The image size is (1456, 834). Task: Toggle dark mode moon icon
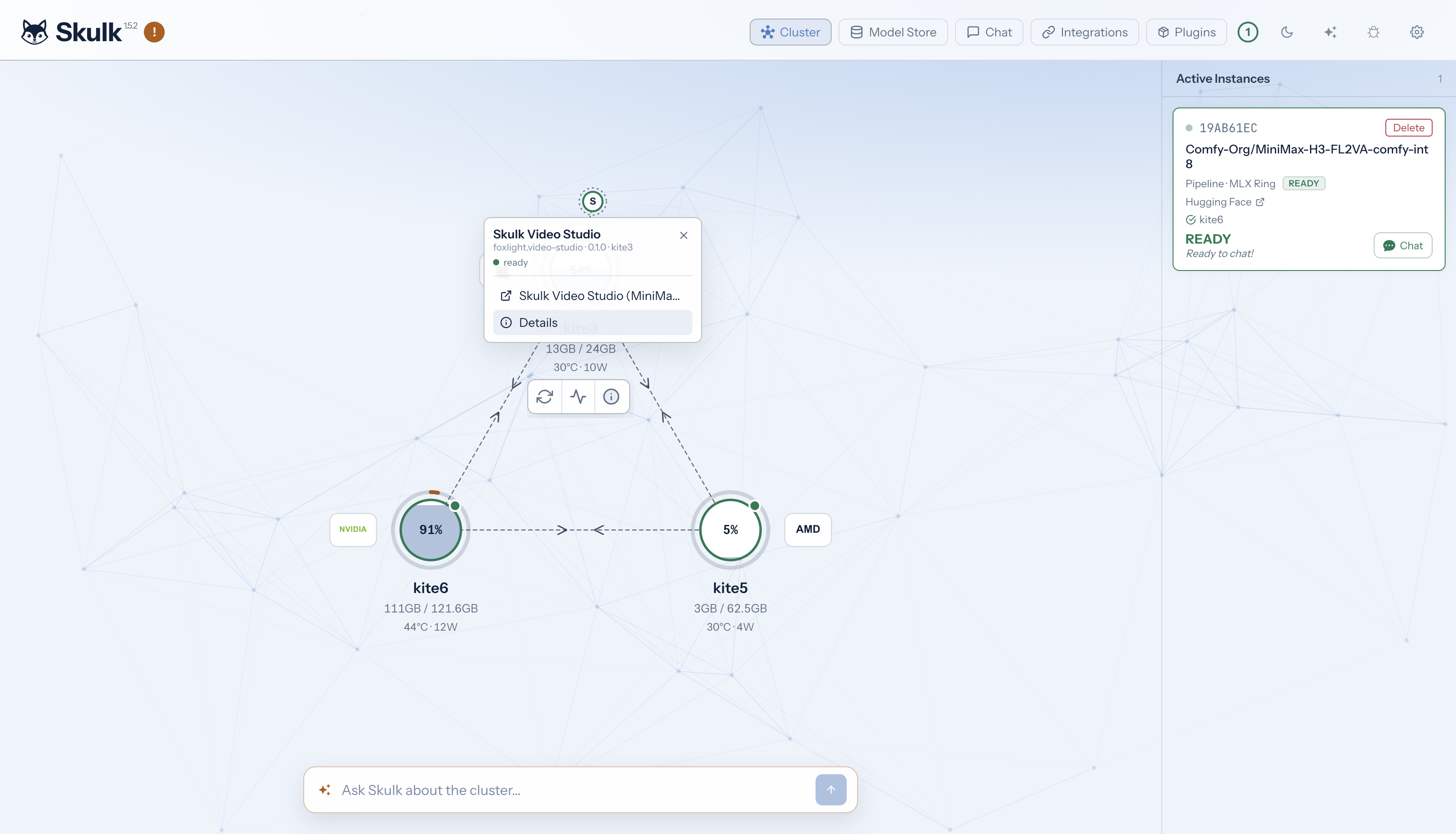[1287, 32]
